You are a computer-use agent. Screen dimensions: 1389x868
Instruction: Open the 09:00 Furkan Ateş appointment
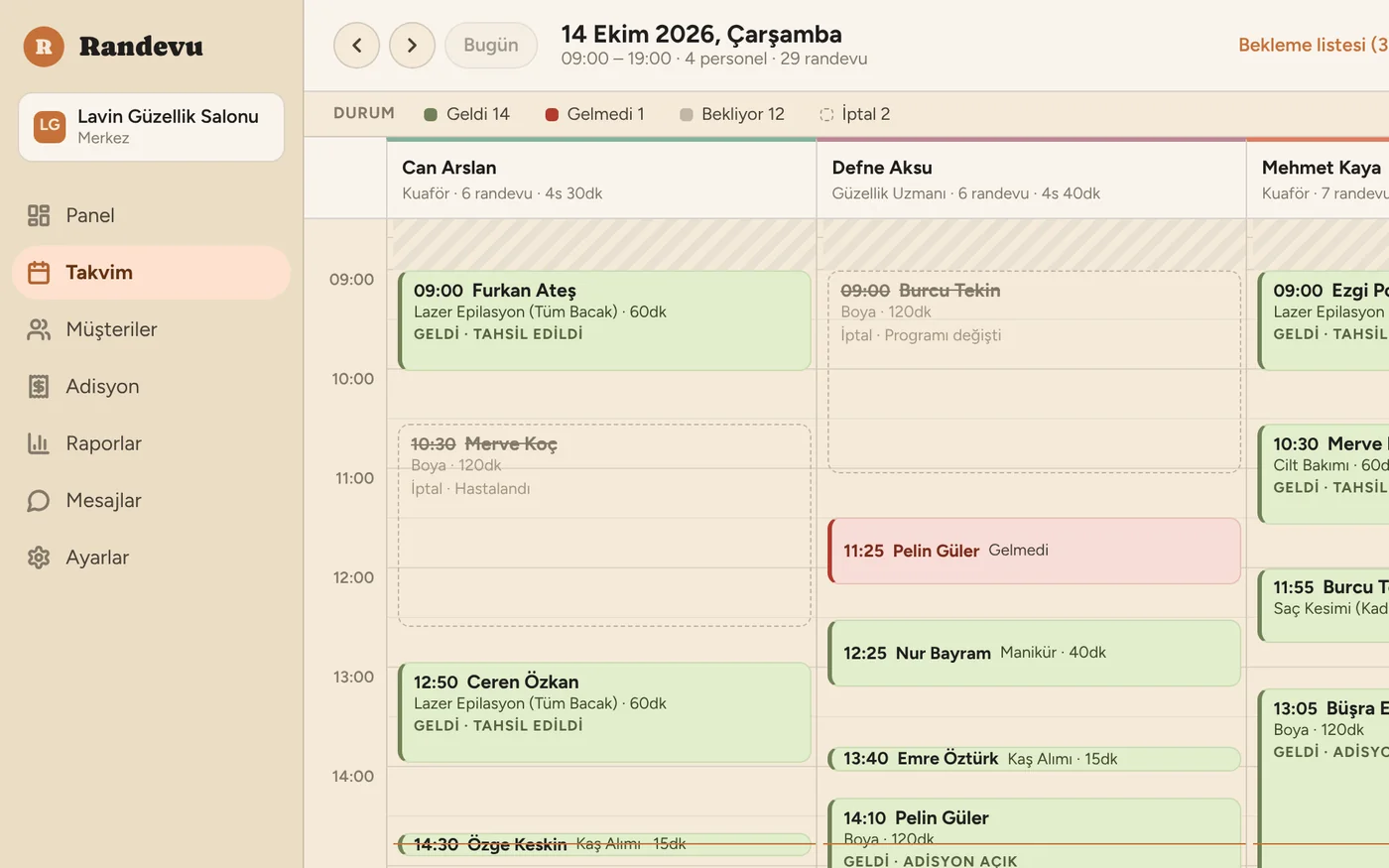click(604, 321)
